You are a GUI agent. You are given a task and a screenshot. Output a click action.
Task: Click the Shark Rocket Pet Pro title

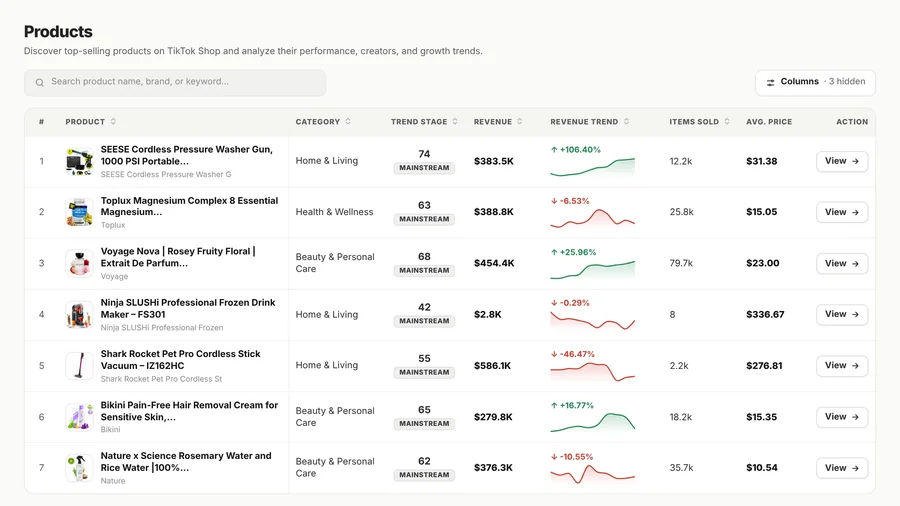(180, 360)
